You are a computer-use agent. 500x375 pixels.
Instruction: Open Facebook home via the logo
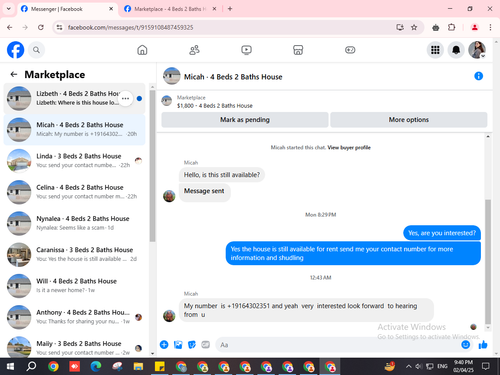click(x=15, y=50)
